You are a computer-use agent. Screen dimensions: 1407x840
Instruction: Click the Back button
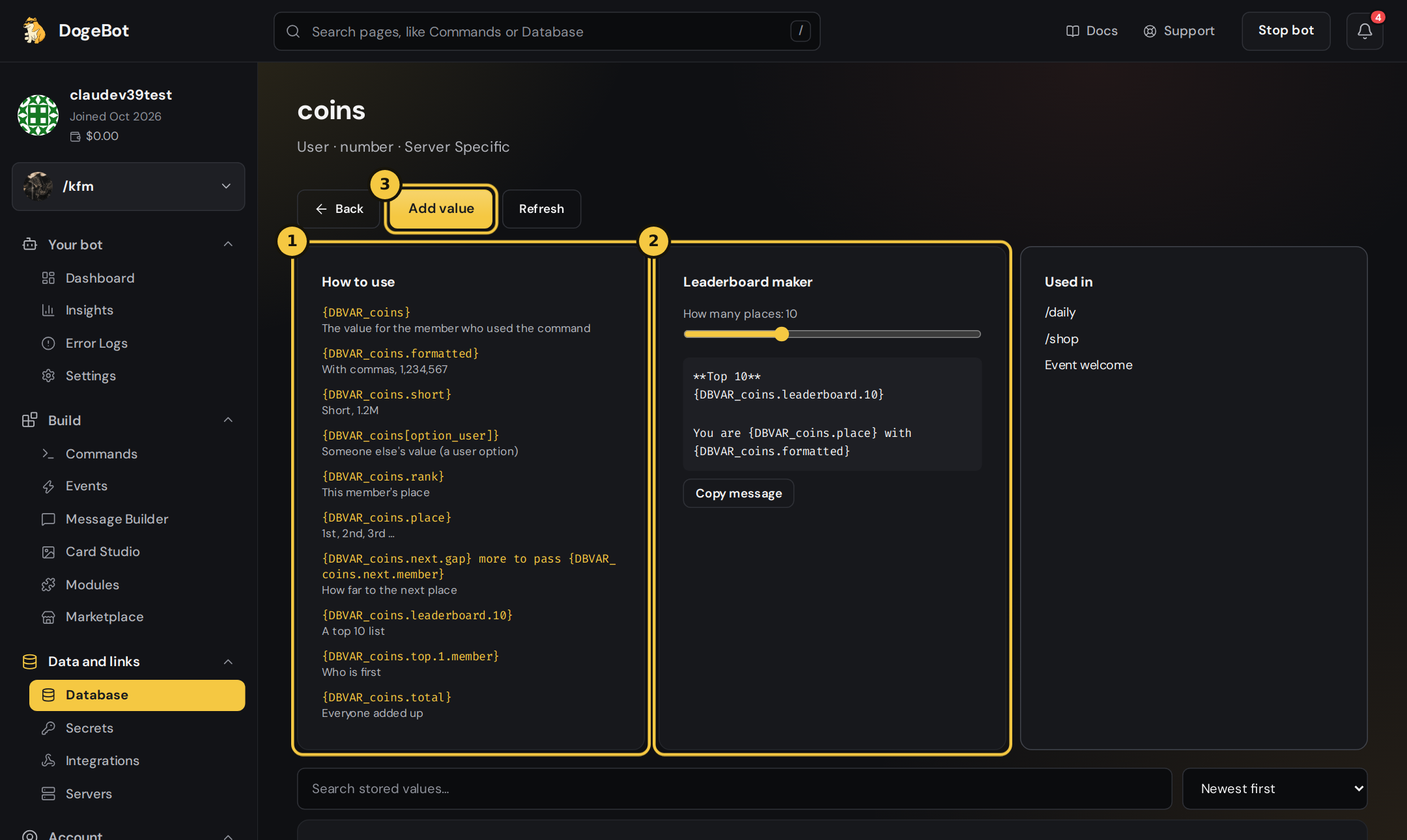[x=339, y=209]
